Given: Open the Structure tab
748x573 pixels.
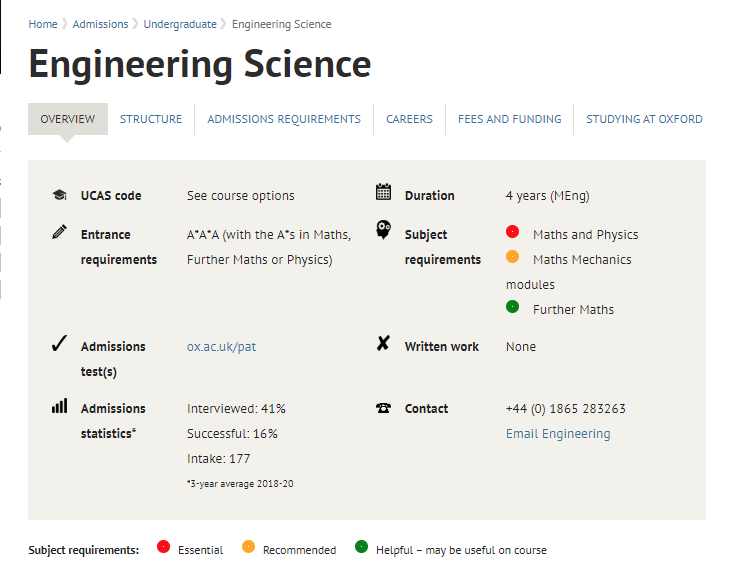Looking at the screenshot, I should (151, 119).
